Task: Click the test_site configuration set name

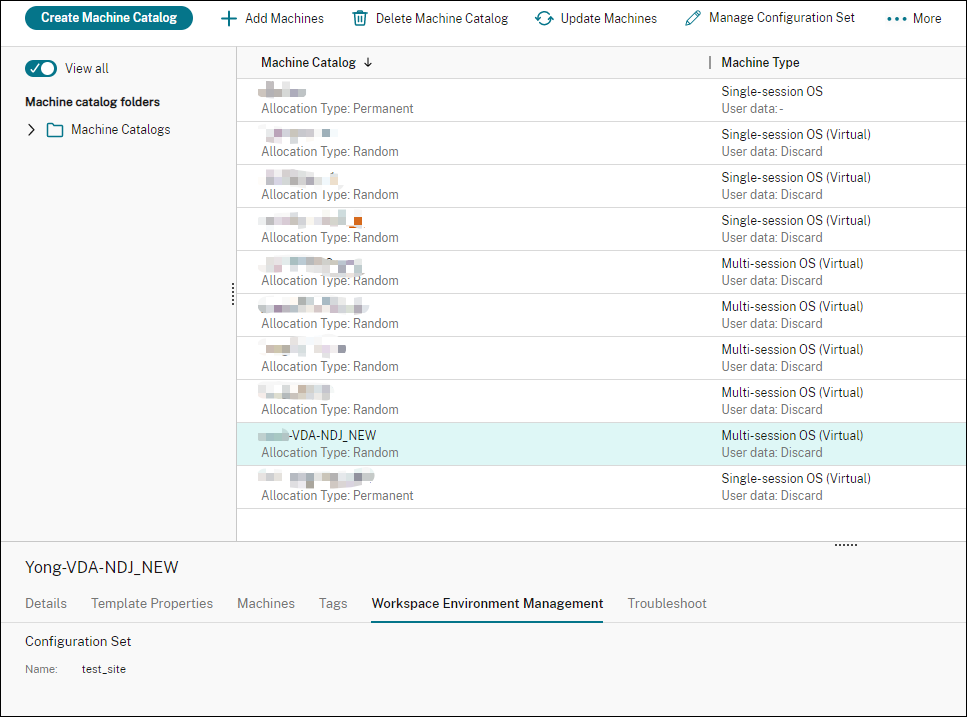Action: click(104, 669)
